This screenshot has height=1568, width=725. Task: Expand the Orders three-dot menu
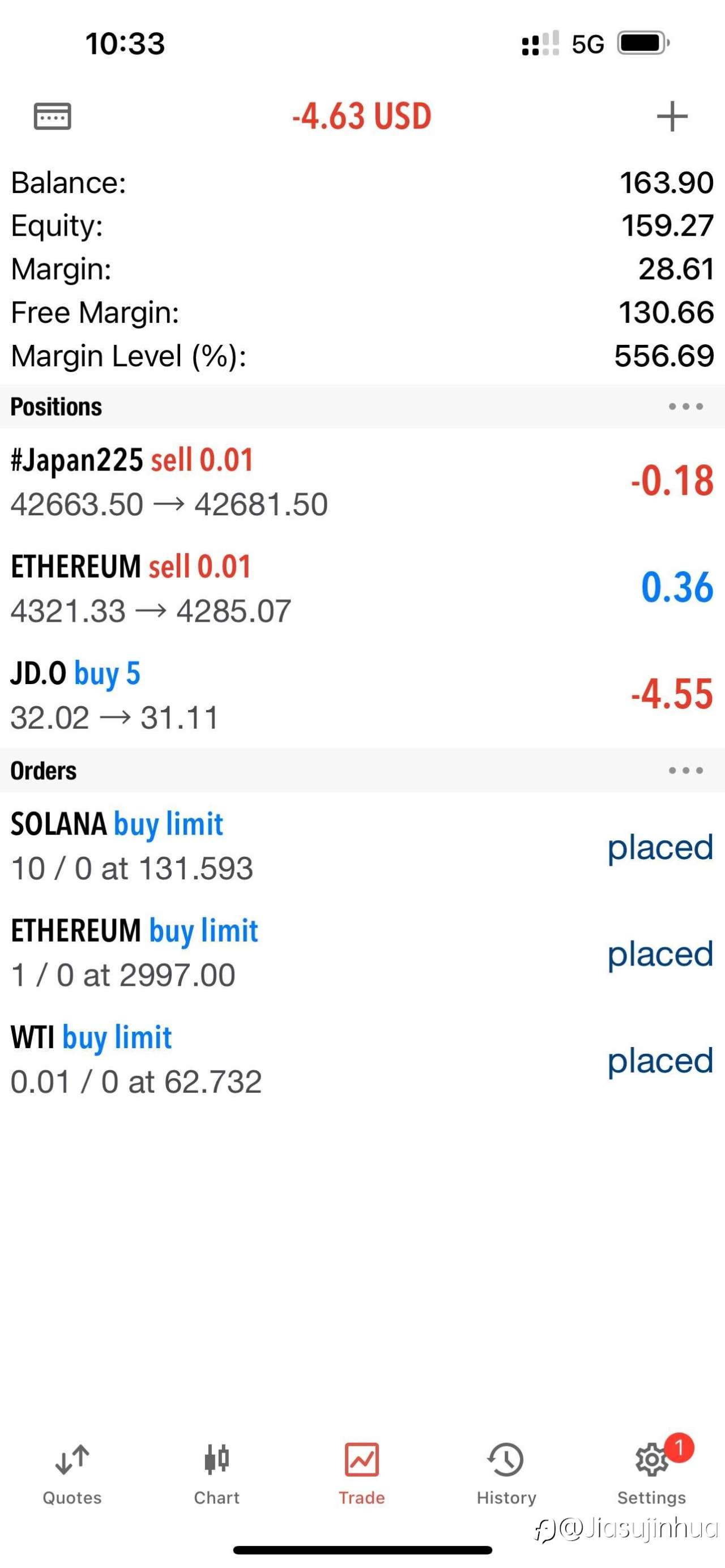[x=685, y=771]
